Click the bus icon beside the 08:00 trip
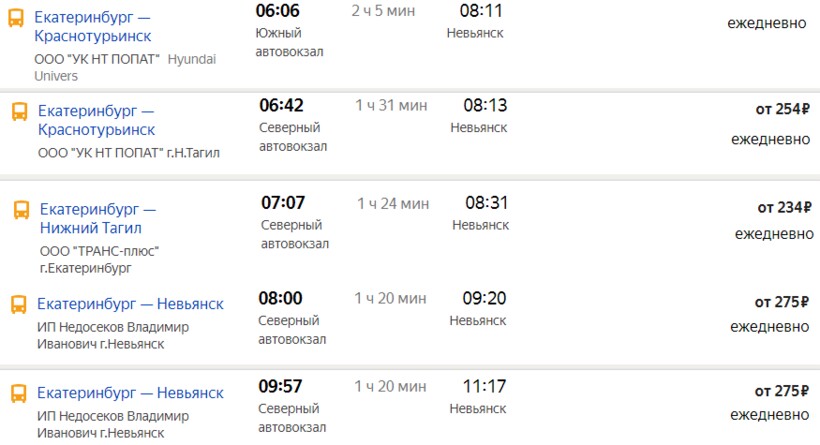 point(18,305)
